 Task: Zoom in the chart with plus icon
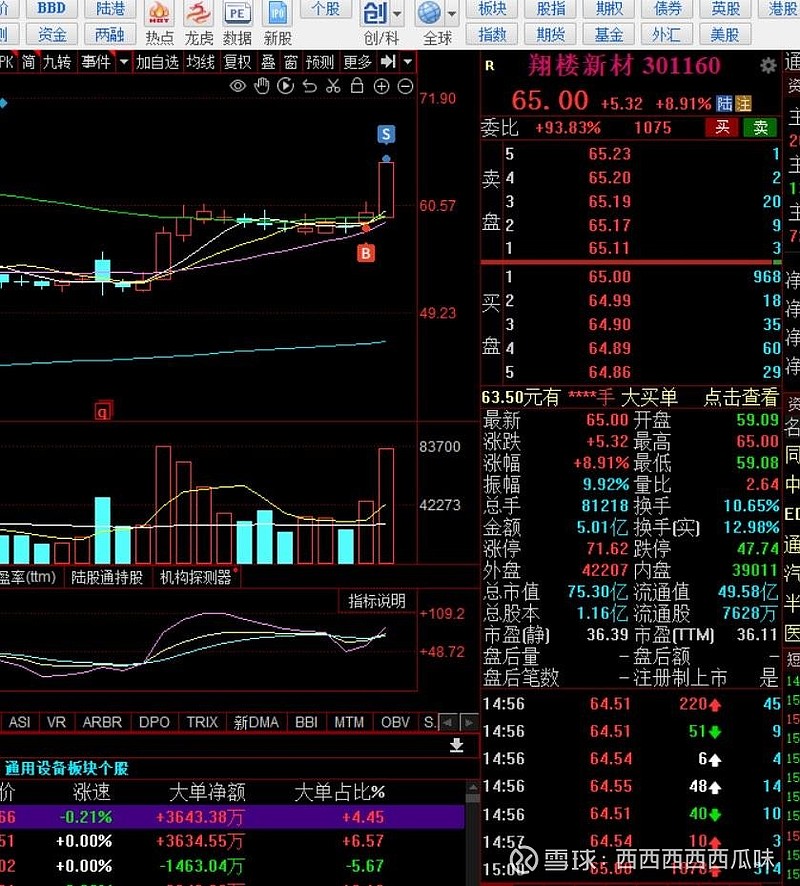[381, 86]
